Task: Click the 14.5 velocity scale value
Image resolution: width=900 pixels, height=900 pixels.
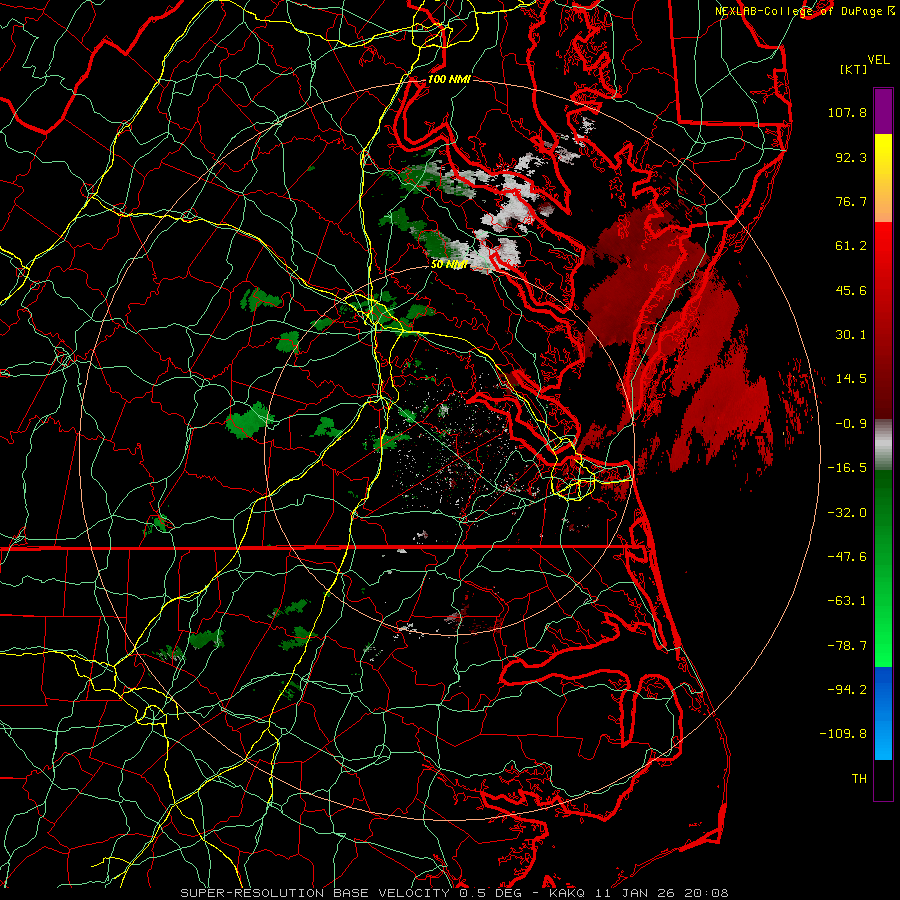Action: (851, 379)
